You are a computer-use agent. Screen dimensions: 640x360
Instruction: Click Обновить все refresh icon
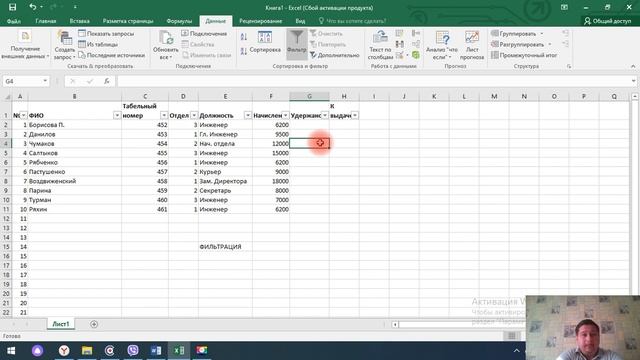(166, 45)
